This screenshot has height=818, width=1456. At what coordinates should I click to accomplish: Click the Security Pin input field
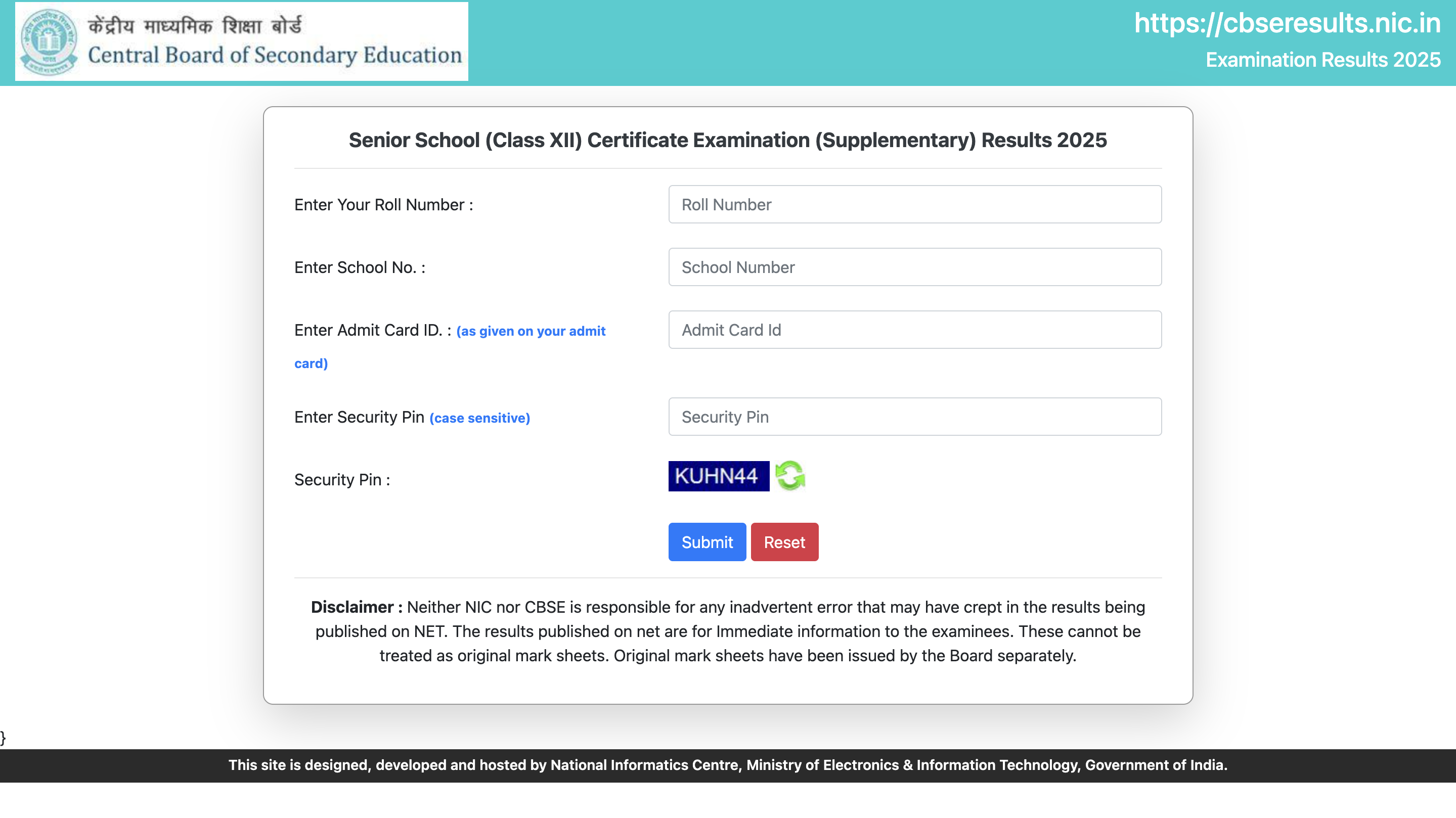914,417
